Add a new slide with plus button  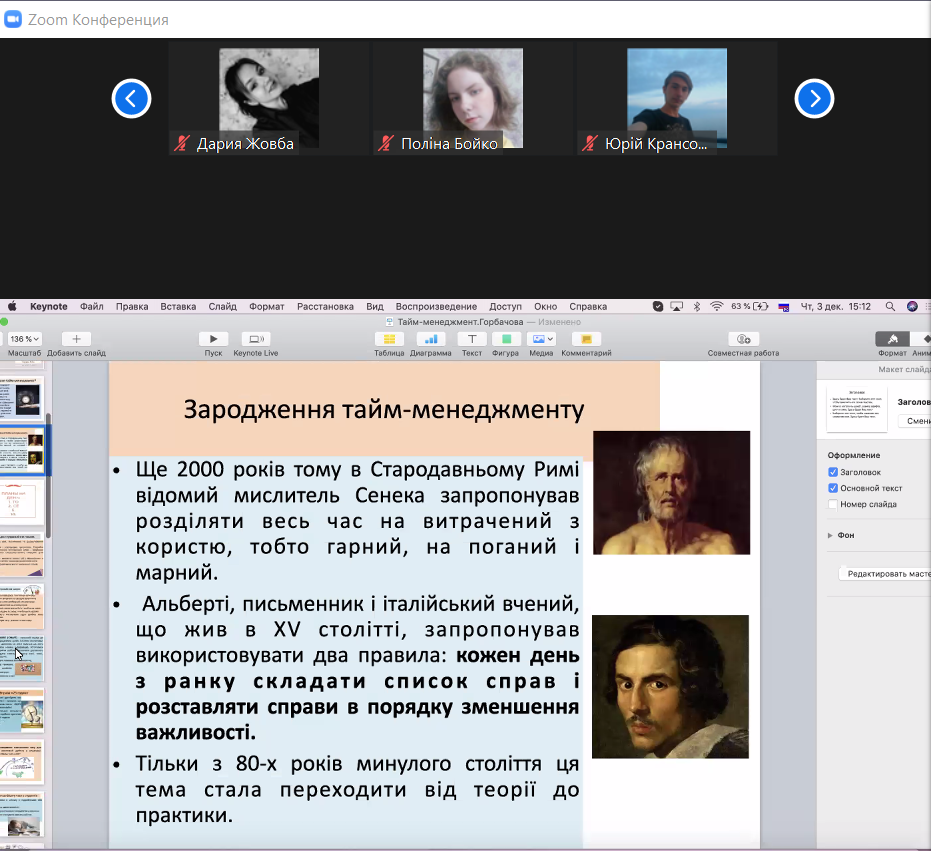(x=76, y=338)
